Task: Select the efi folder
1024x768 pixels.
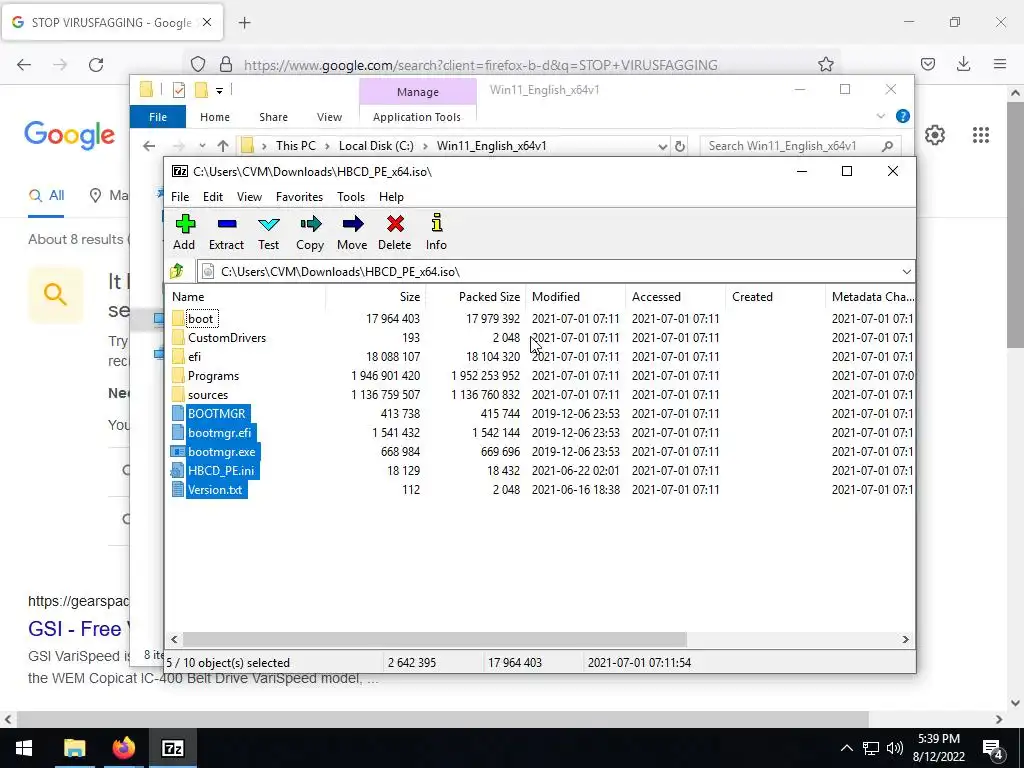Action: 194,357
